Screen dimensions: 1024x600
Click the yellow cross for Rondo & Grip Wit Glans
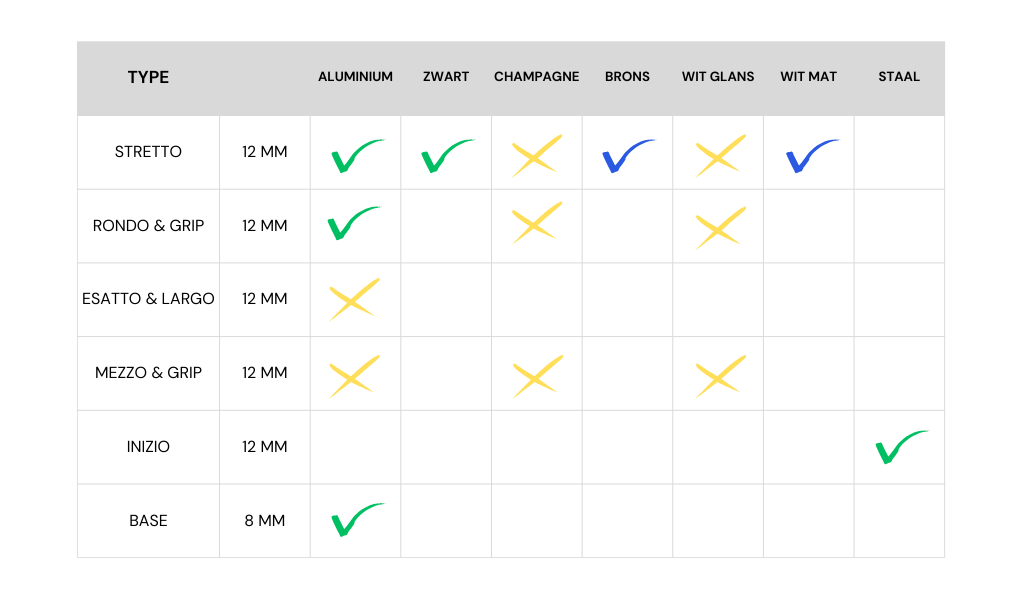[720, 227]
